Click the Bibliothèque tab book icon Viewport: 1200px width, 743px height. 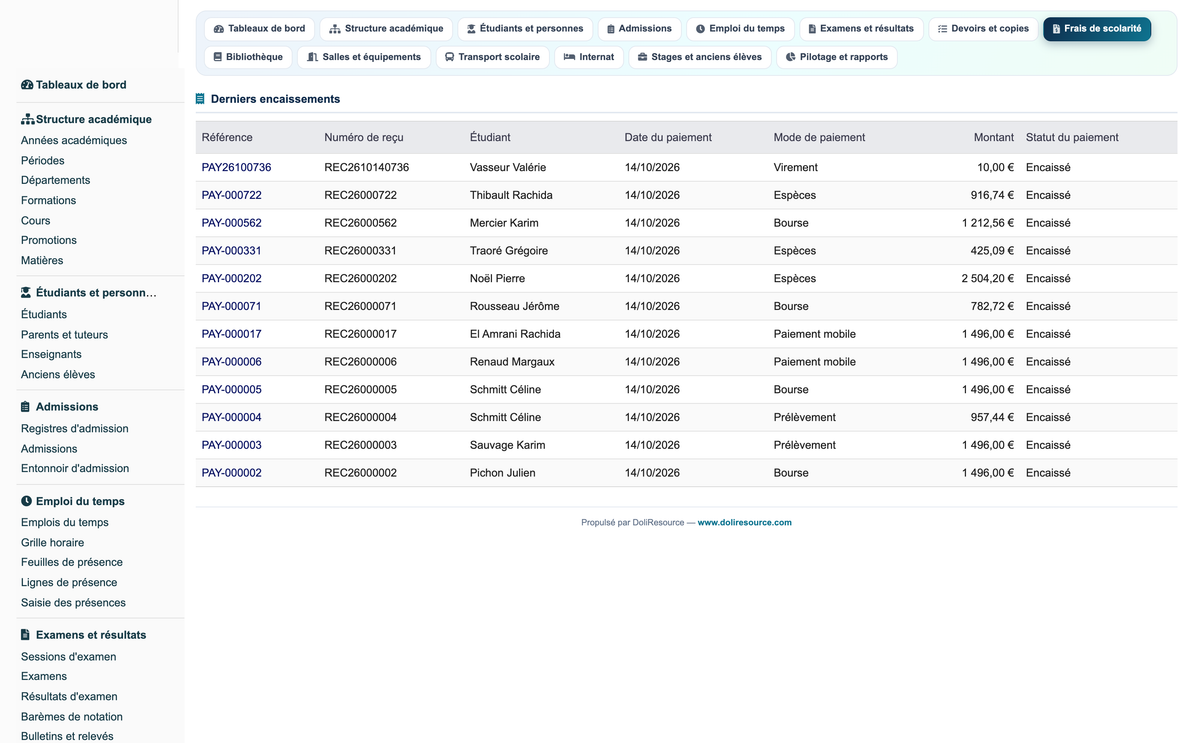click(218, 57)
